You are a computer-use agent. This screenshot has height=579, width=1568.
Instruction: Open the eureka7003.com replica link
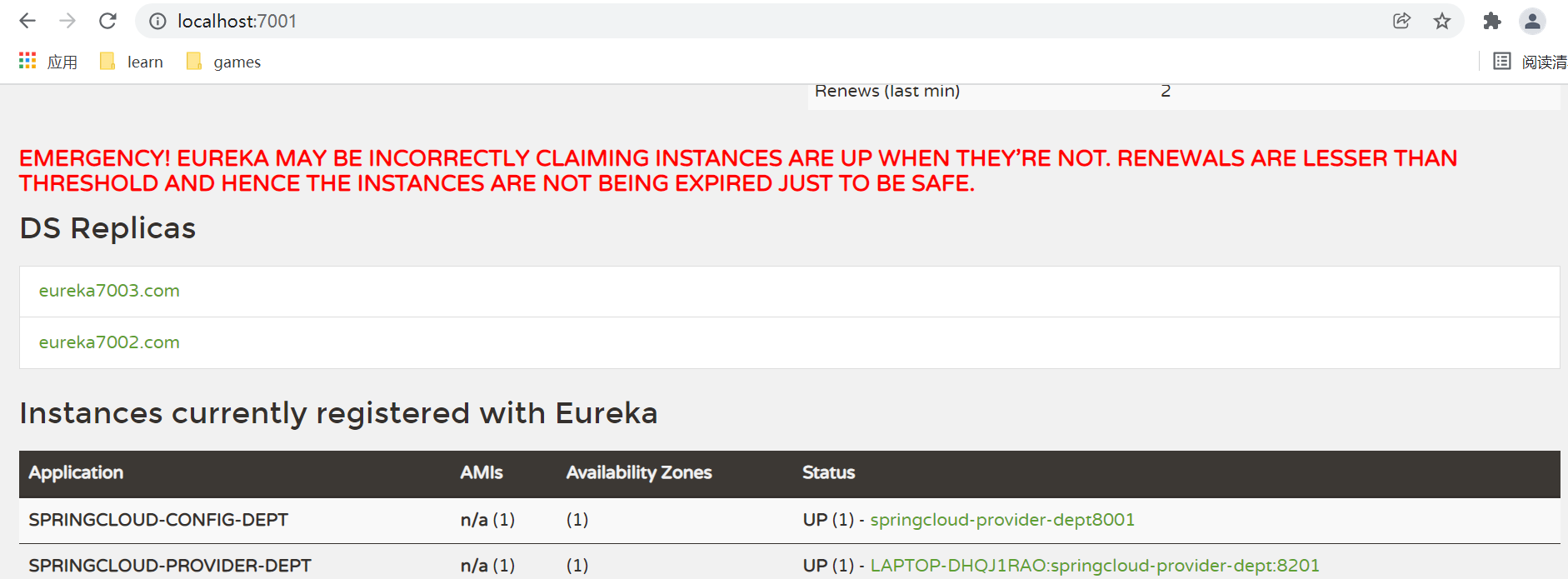point(109,291)
